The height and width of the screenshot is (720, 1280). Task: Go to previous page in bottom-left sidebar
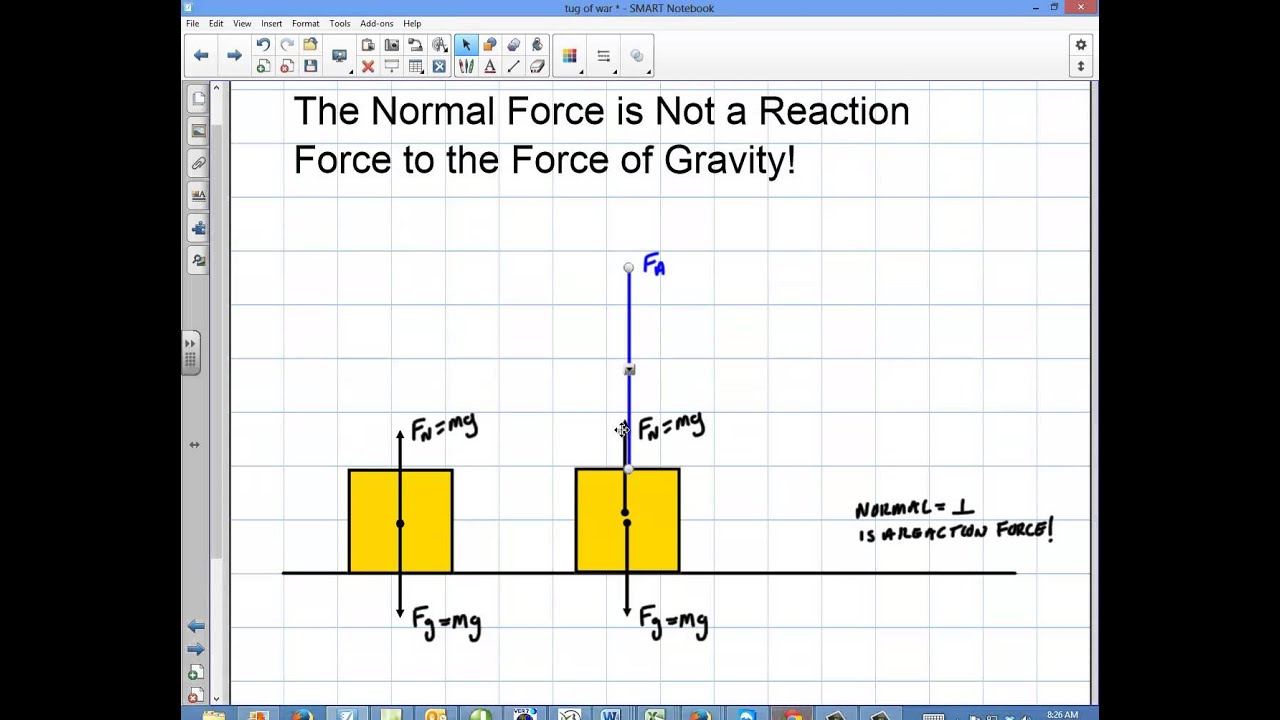pyautogui.click(x=196, y=626)
